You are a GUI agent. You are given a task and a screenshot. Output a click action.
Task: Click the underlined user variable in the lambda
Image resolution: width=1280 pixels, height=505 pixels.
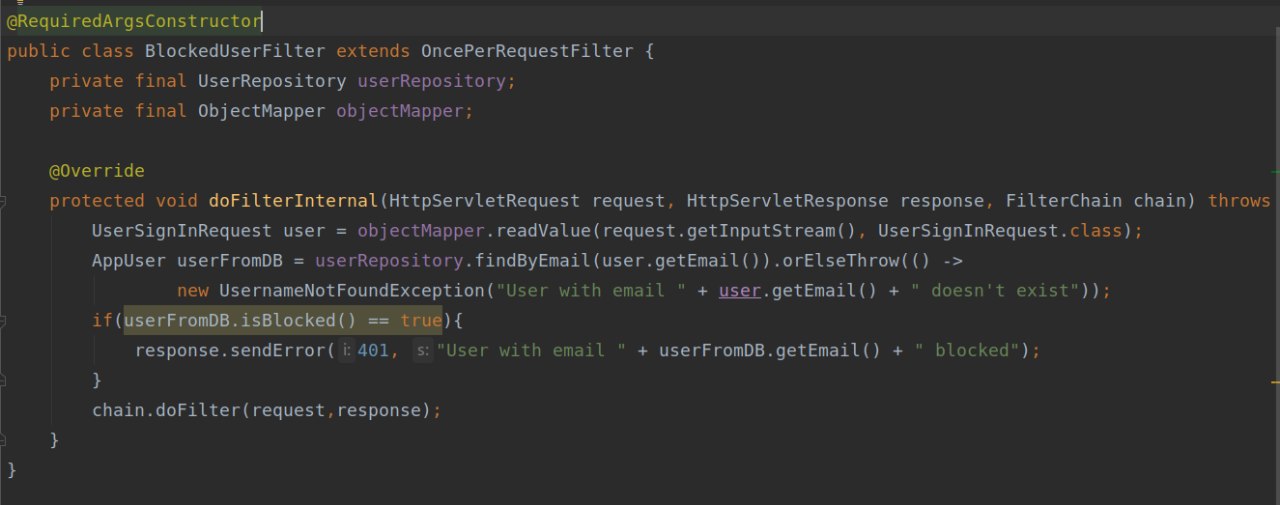pyautogui.click(x=740, y=291)
